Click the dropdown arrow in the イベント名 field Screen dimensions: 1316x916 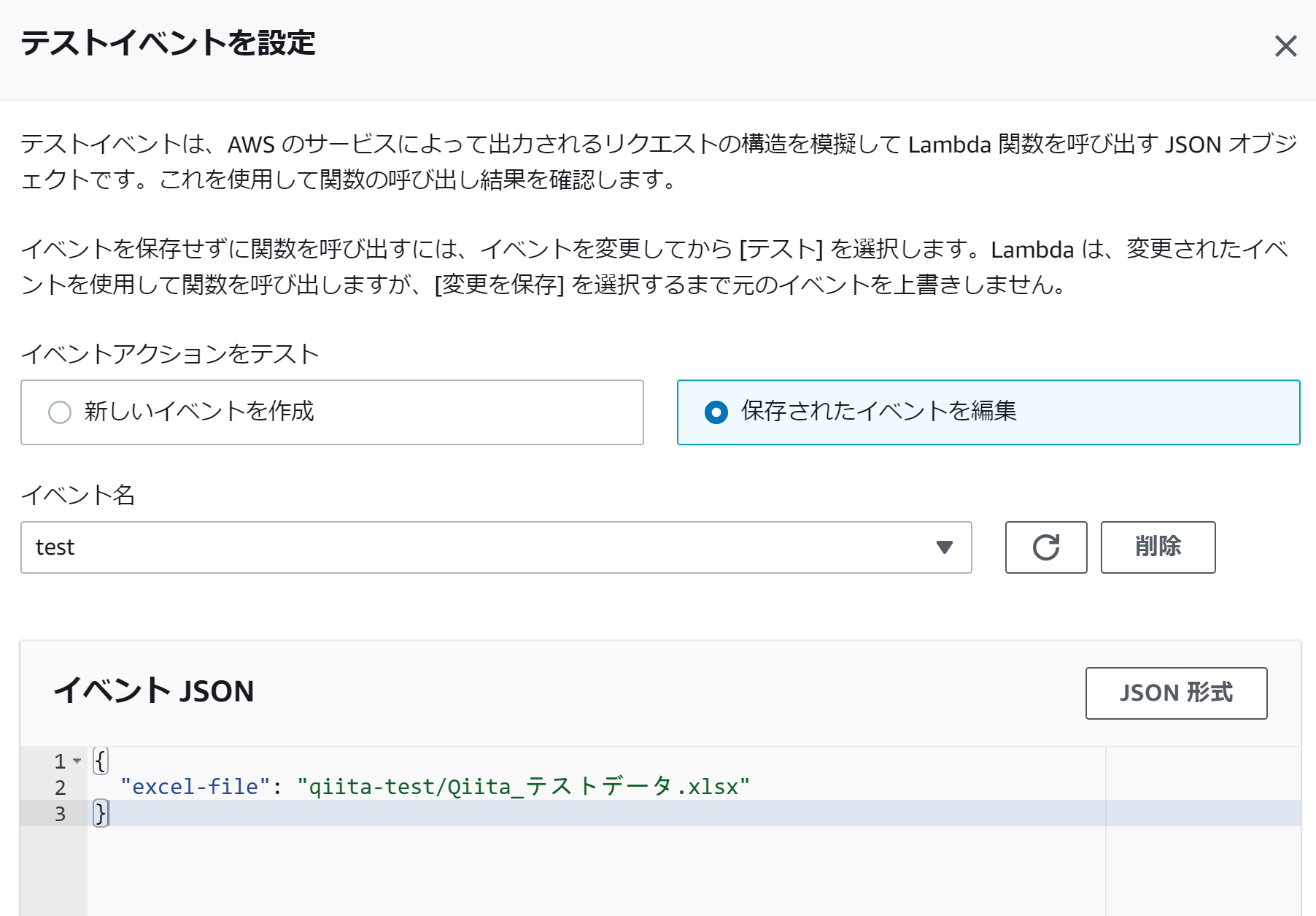[x=945, y=547]
